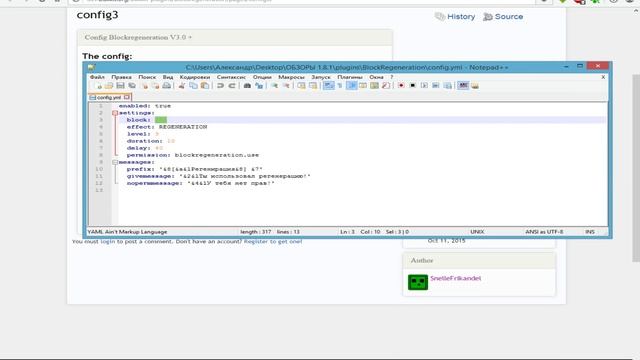Toggle the Indent Guide toolbar button

pos(351,86)
